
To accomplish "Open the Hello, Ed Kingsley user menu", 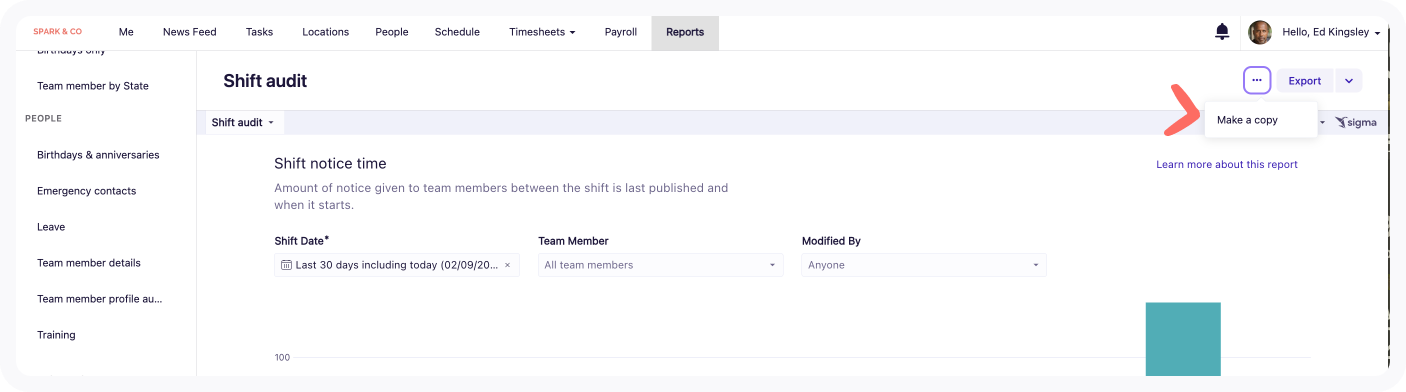I will 1331,32.
